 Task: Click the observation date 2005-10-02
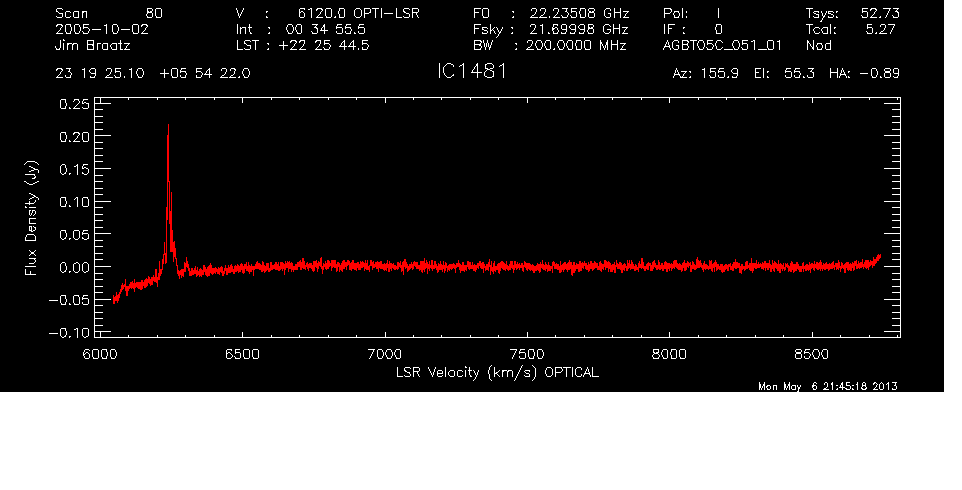[x=102, y=29]
